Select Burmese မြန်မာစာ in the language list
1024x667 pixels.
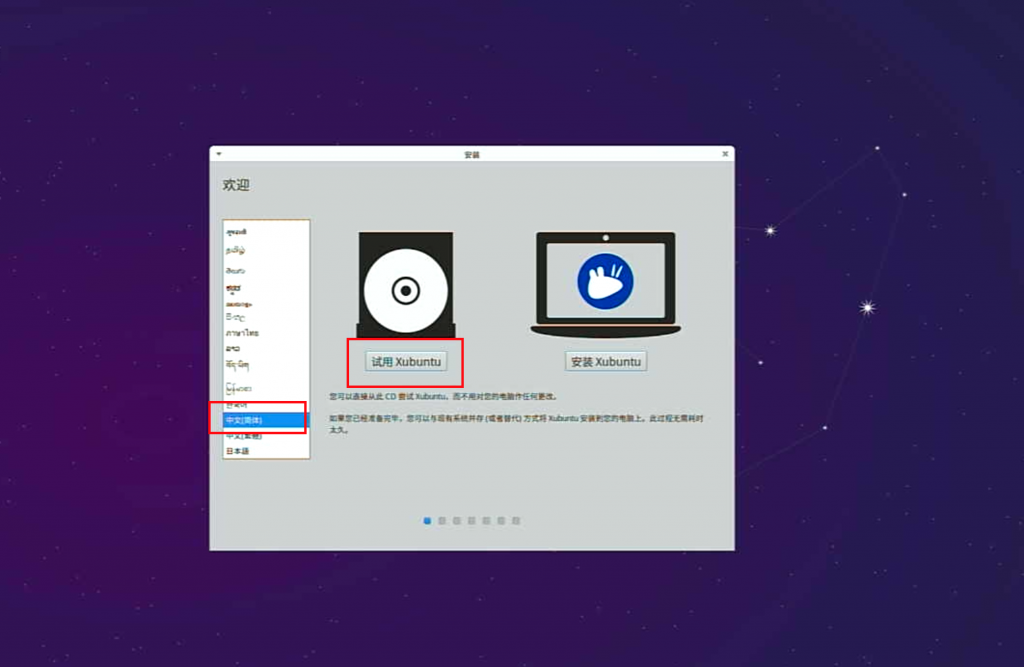click(x=266, y=388)
